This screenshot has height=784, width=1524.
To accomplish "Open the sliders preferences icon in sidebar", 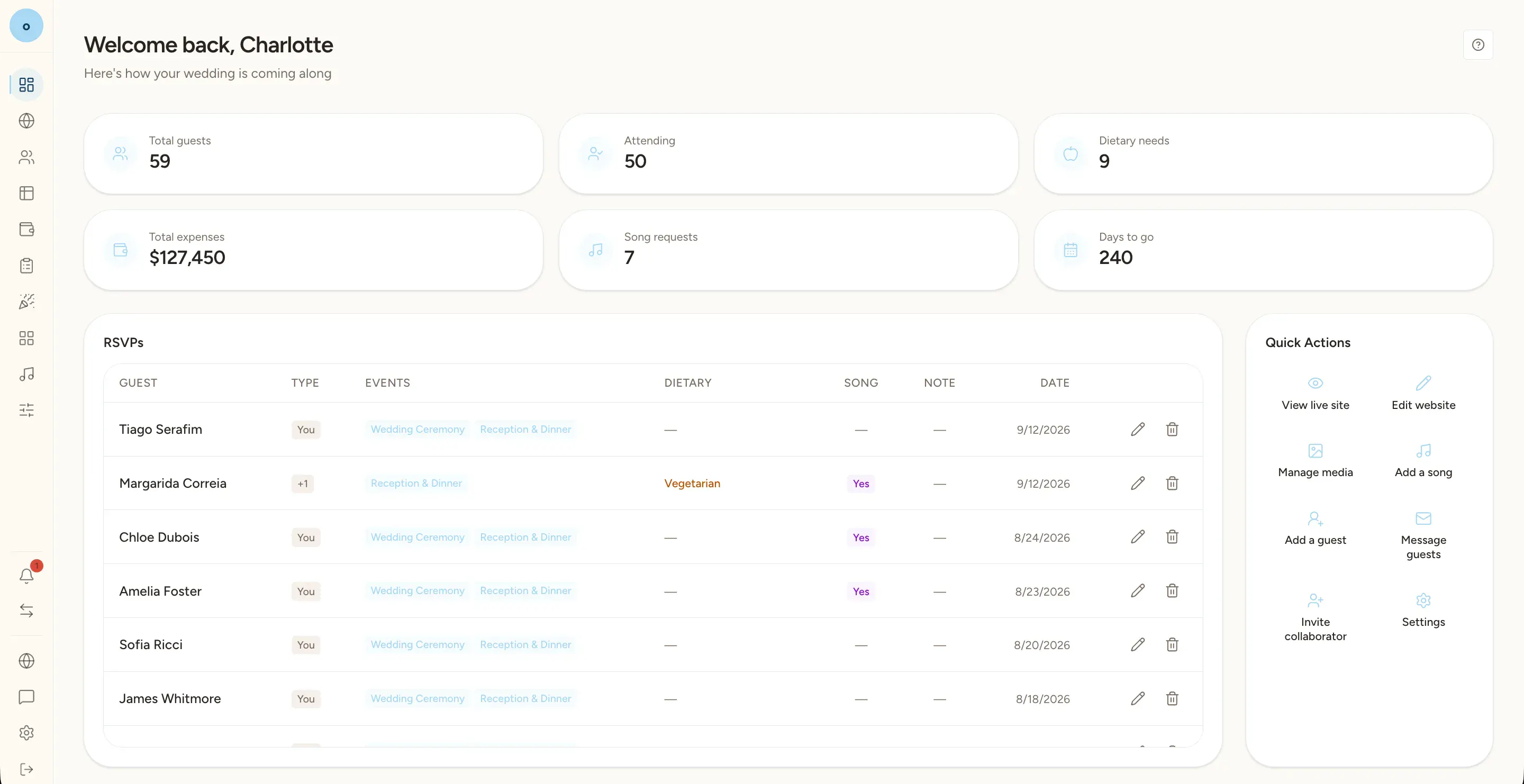I will point(26,410).
